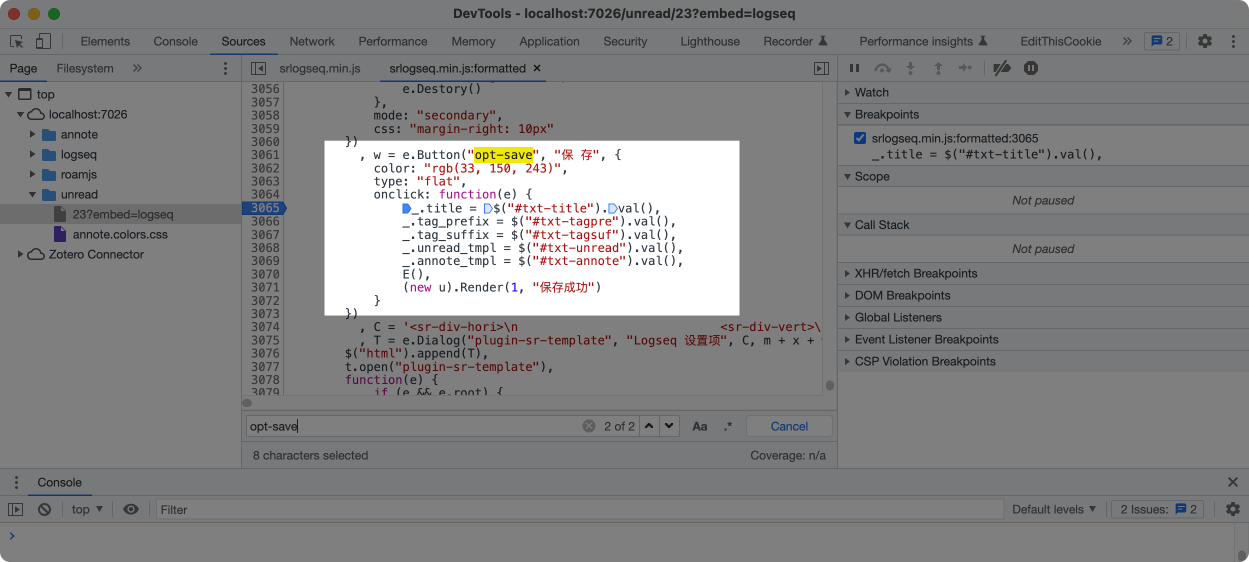Toggle the device toolbar icon
This screenshot has width=1249, height=562.
tap(43, 41)
